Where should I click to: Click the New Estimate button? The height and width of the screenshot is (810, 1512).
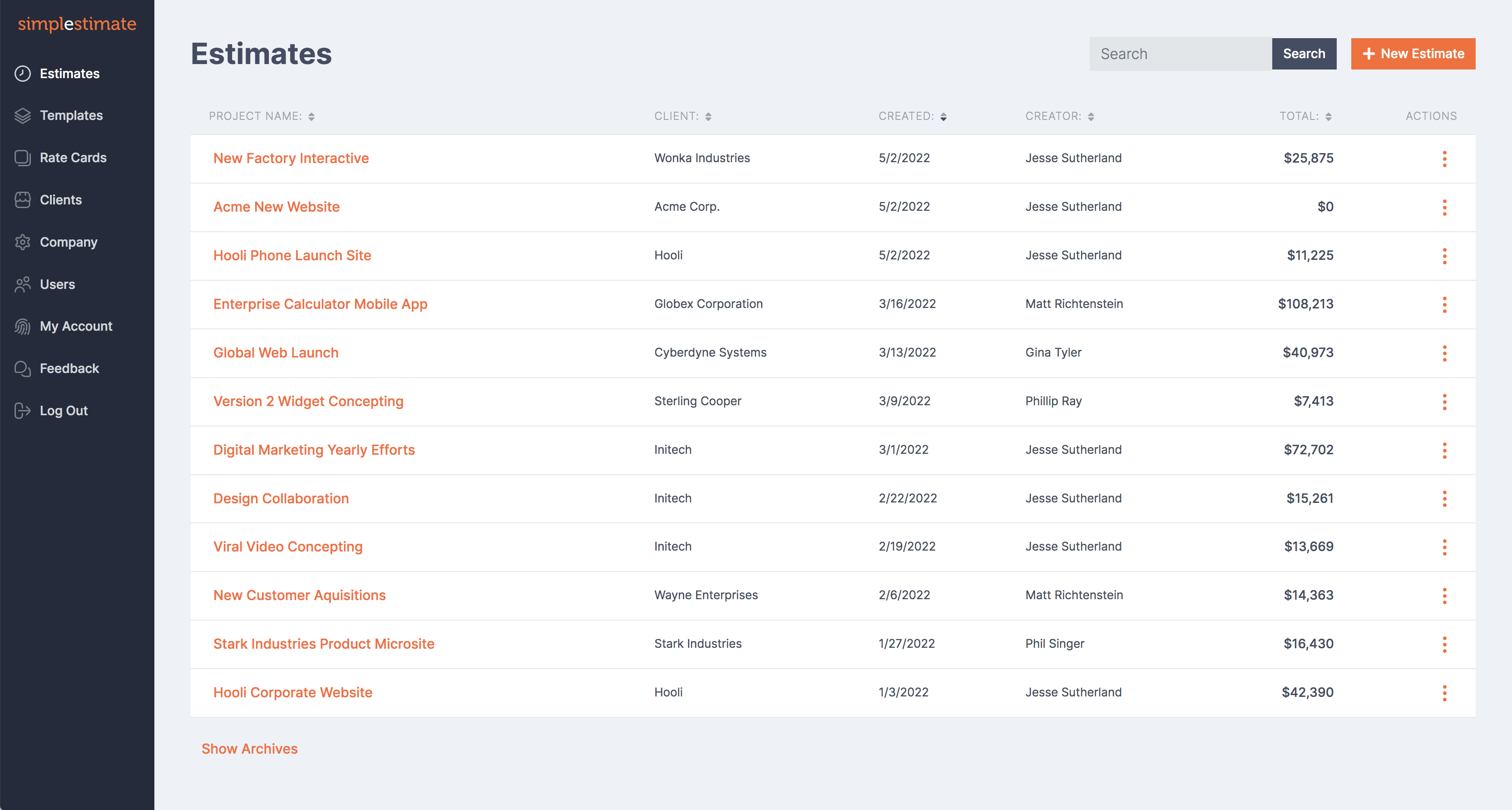(1413, 54)
